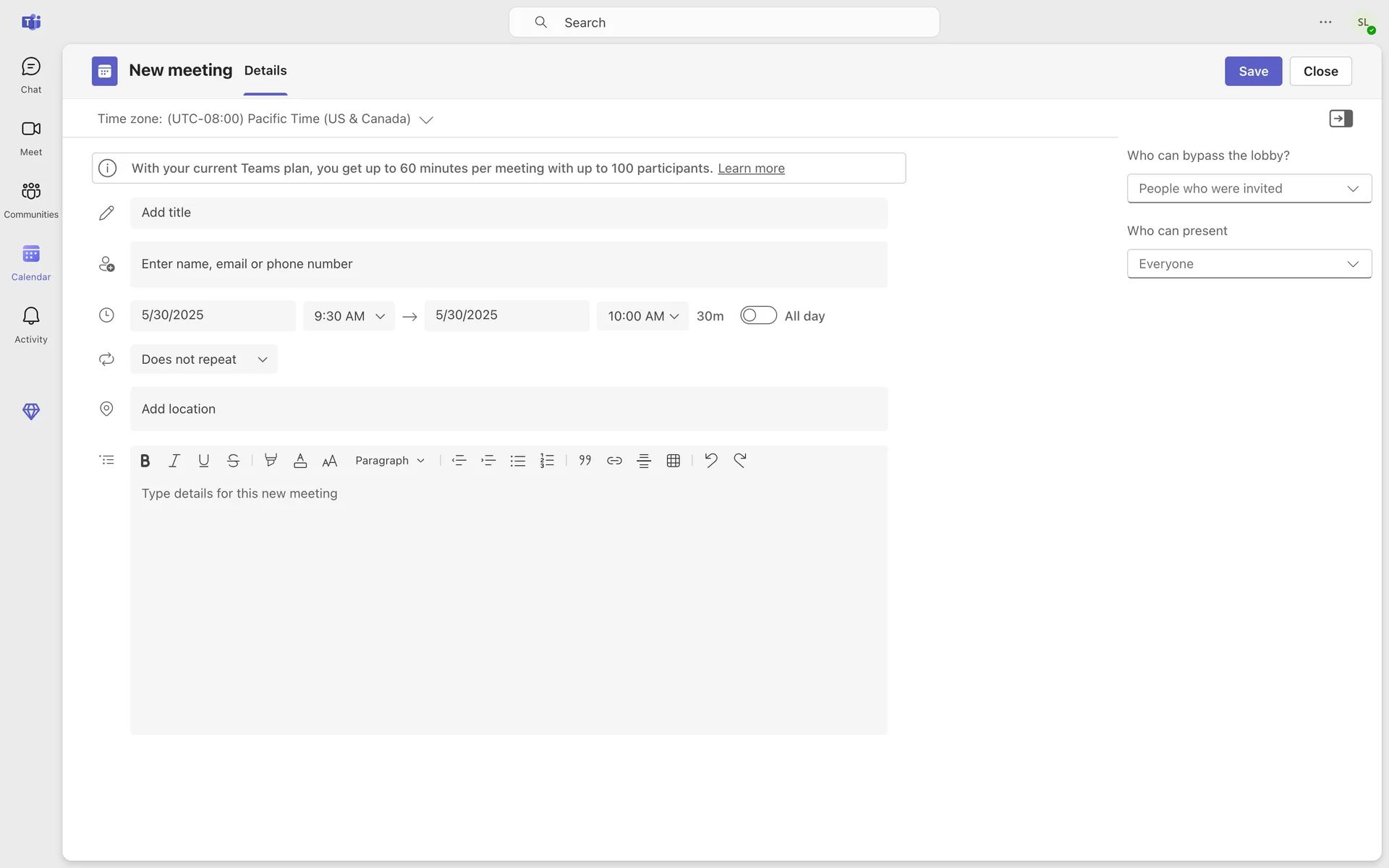Click the Insert link icon

click(614, 461)
